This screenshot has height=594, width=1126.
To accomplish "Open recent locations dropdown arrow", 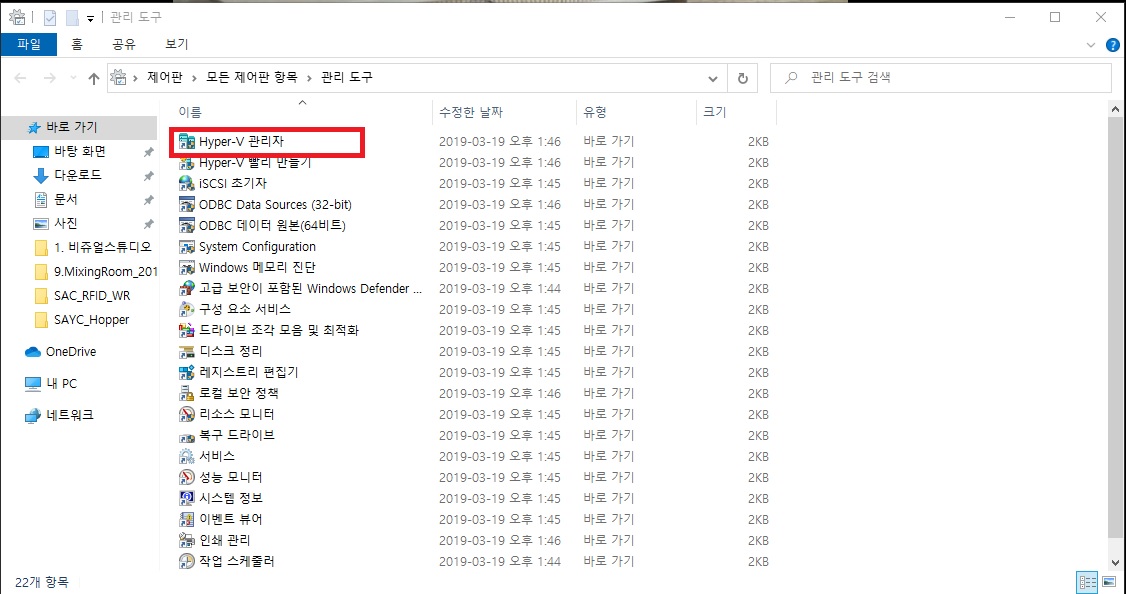I will [x=72, y=78].
